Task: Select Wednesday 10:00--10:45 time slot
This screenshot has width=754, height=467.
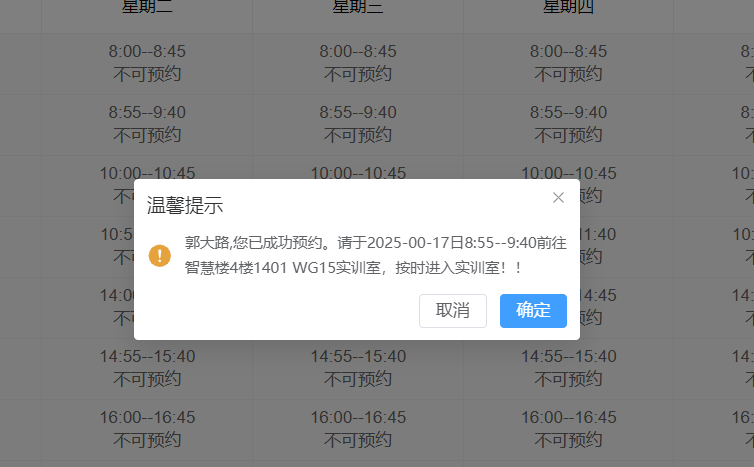Action: click(358, 172)
